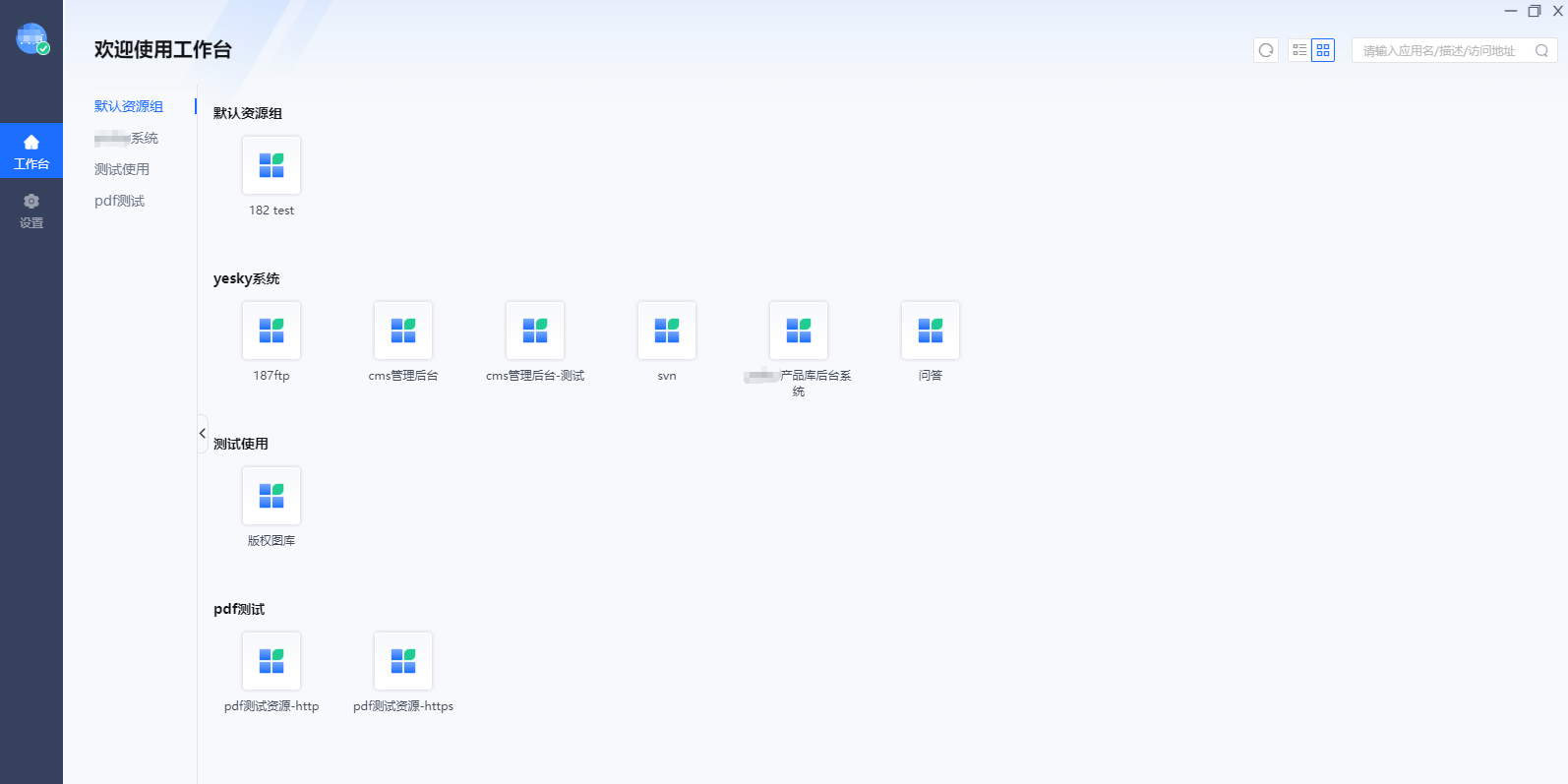Viewport: 1568px width, 784px height.
Task: Open the 版权图库 application icon
Action: pyautogui.click(x=271, y=496)
